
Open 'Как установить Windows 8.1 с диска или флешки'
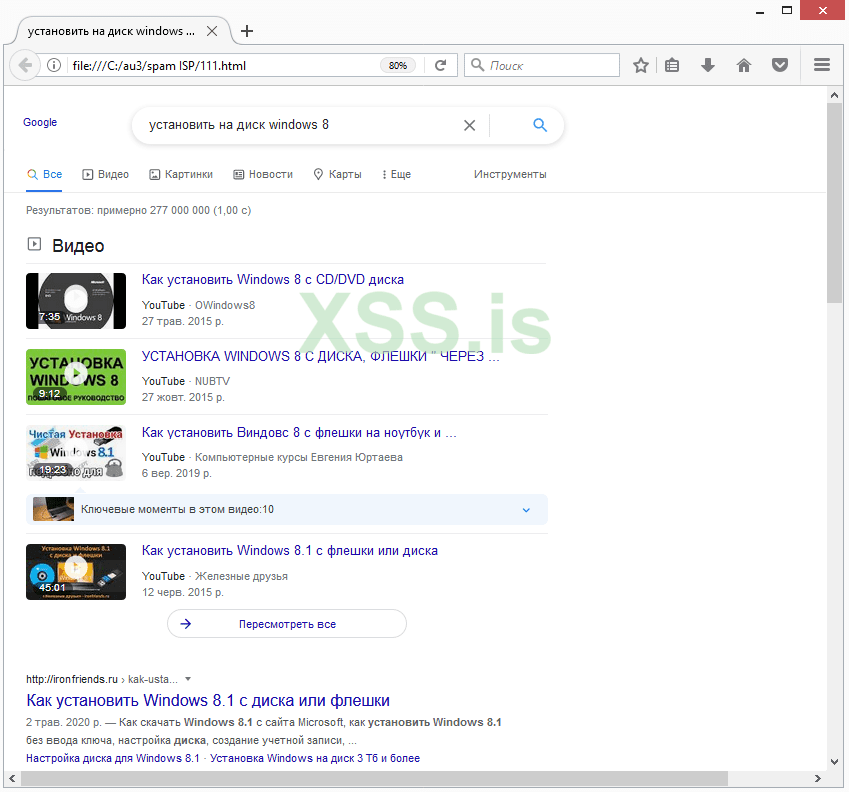pos(208,701)
